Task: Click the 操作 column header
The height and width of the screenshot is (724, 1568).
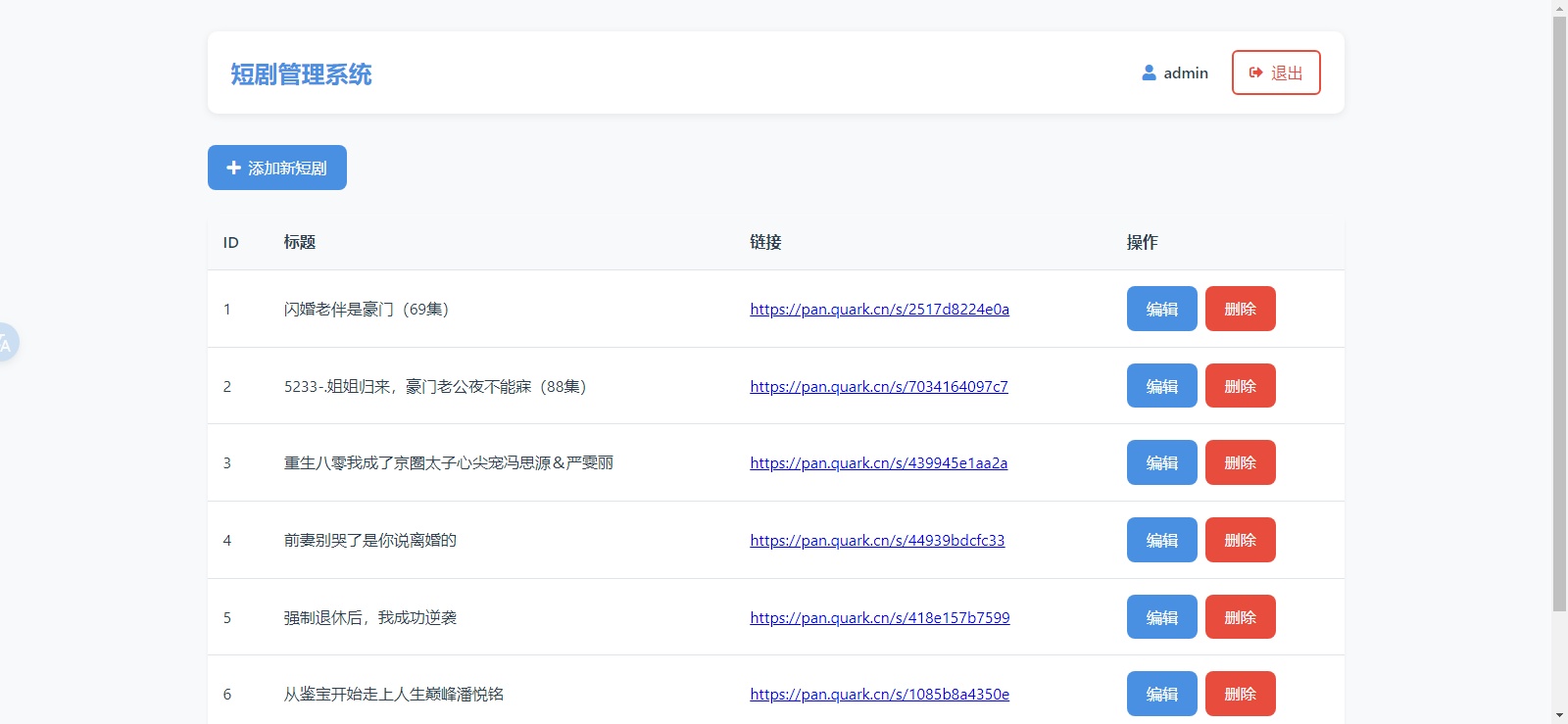Action: tap(1142, 242)
